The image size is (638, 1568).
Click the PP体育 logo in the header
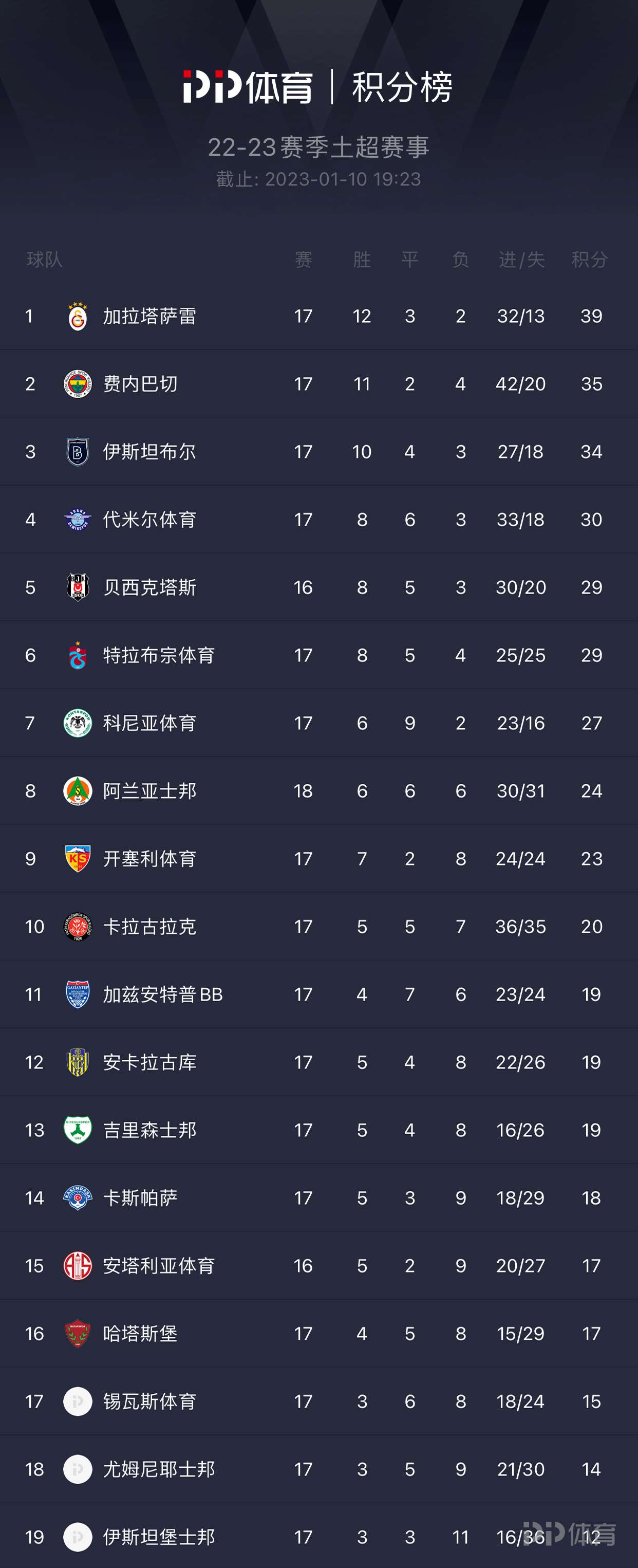pos(248,86)
